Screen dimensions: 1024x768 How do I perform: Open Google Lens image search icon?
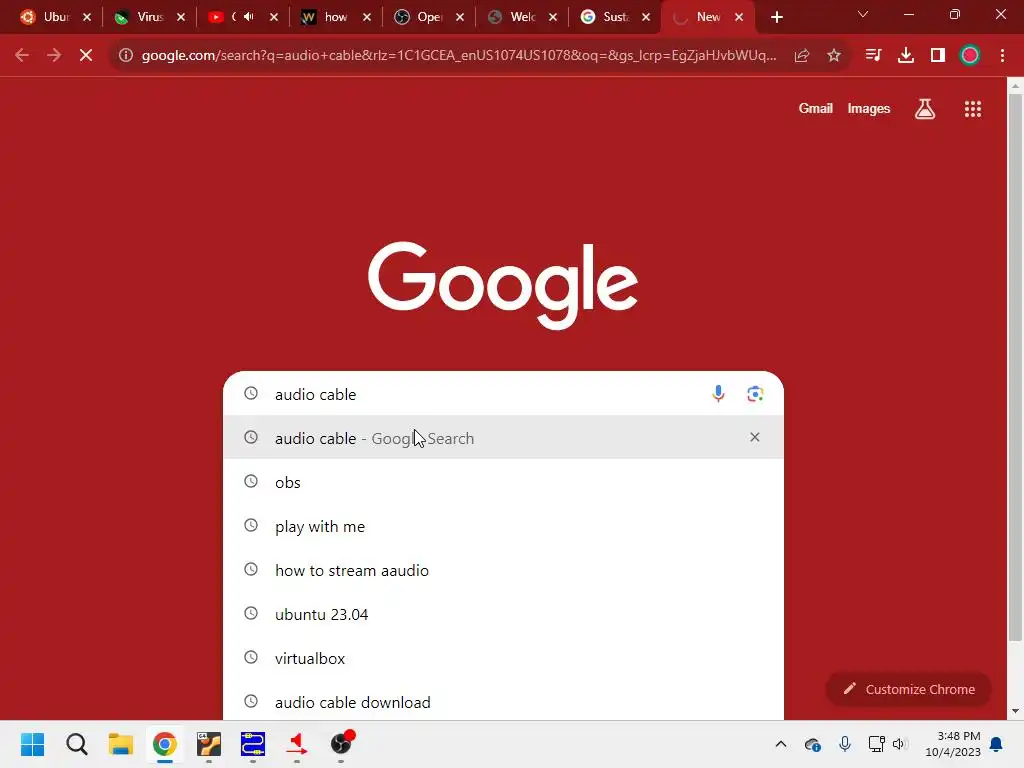[755, 394]
